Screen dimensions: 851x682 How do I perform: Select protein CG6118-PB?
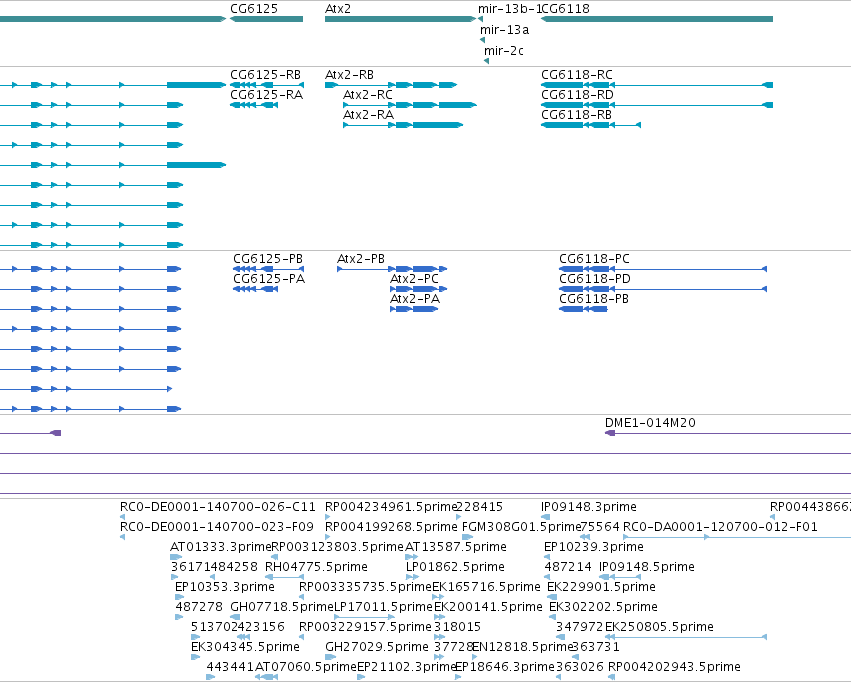pos(583,309)
